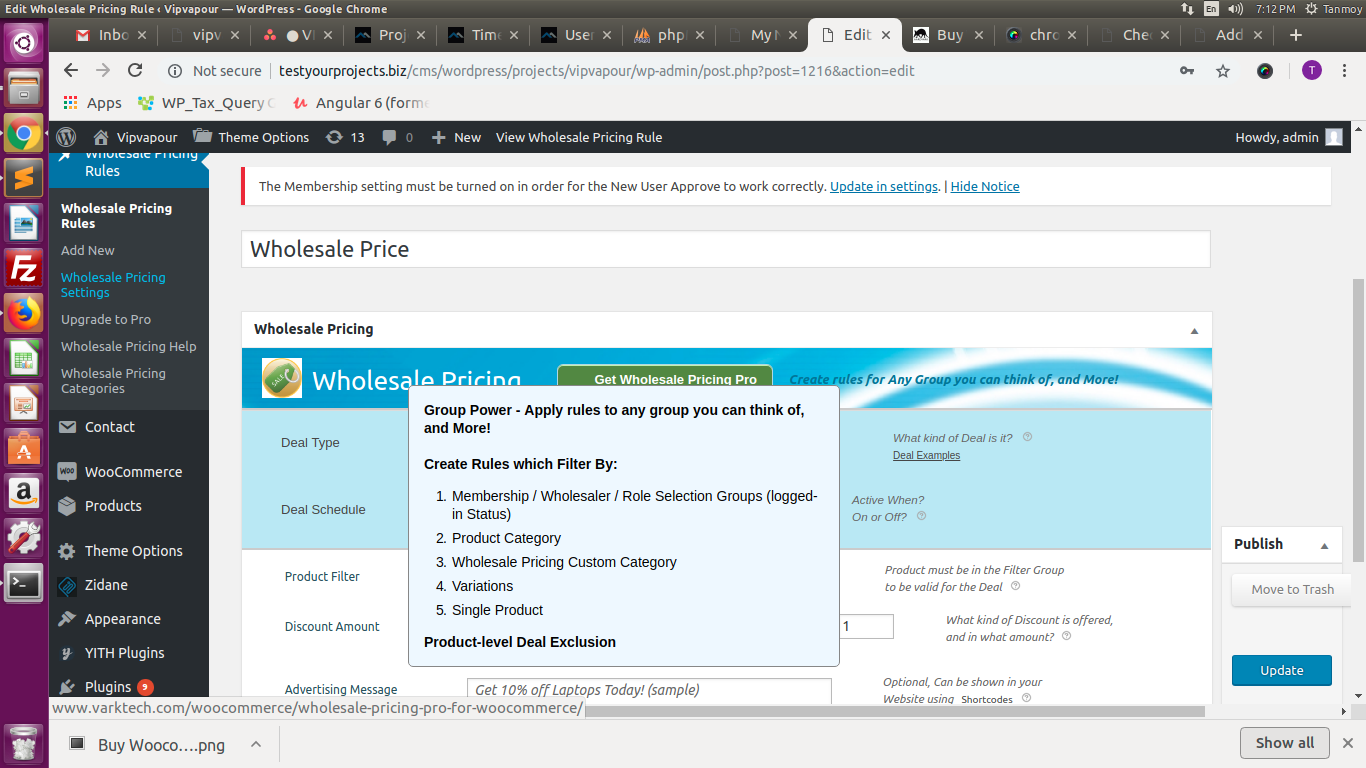This screenshot has height=768, width=1366.
Task: Open Ubuntu Software from the dock
Action: (23, 448)
